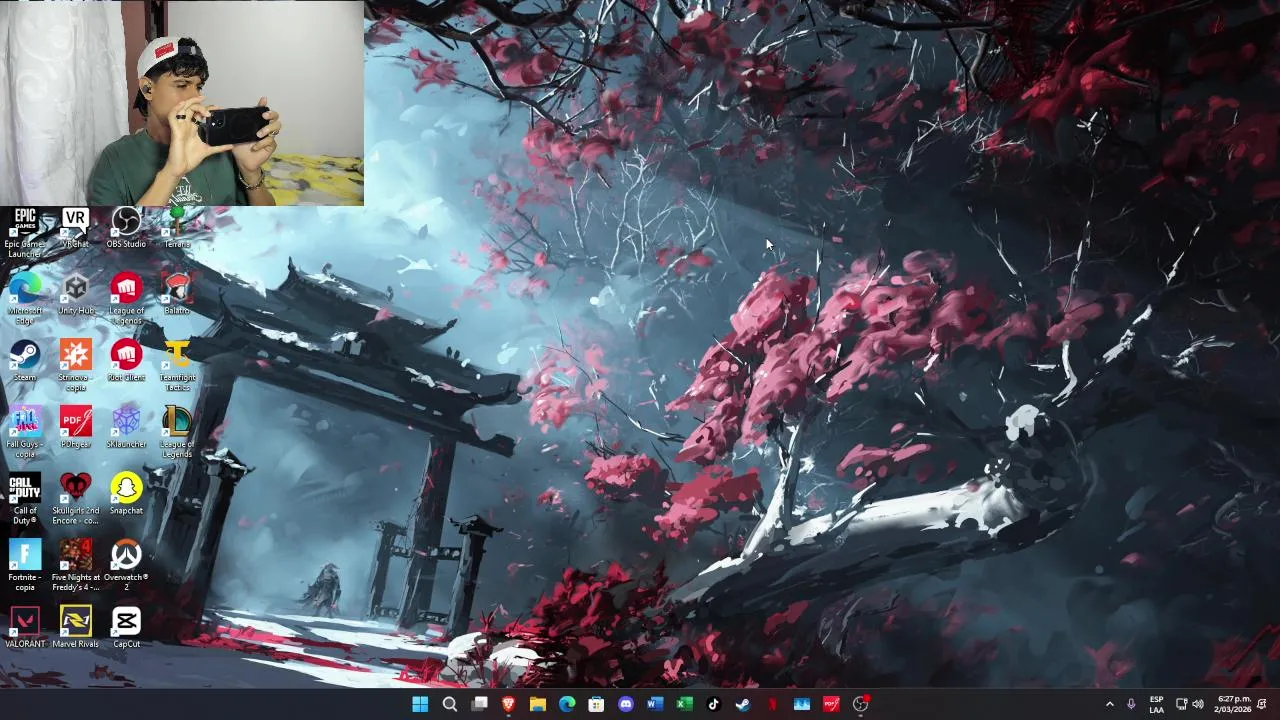Open Microsoft Edge from the taskbar
The height and width of the screenshot is (720, 1280).
point(567,704)
